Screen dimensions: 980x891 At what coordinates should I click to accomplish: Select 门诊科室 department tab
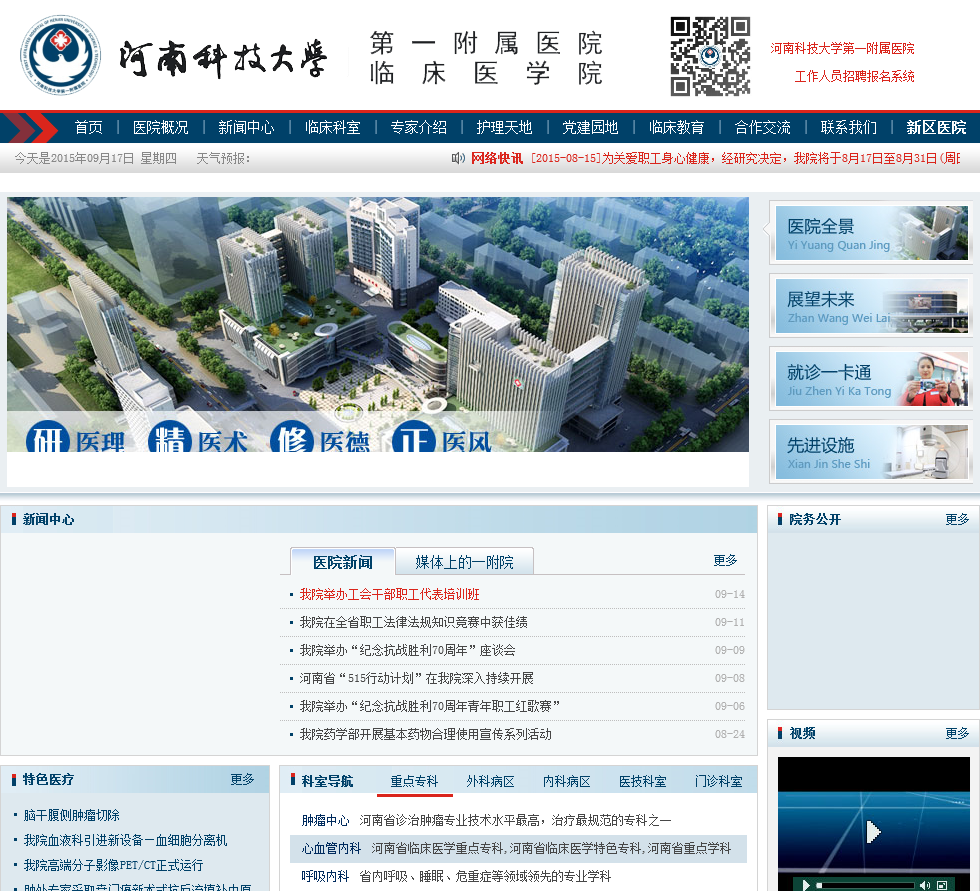719,782
